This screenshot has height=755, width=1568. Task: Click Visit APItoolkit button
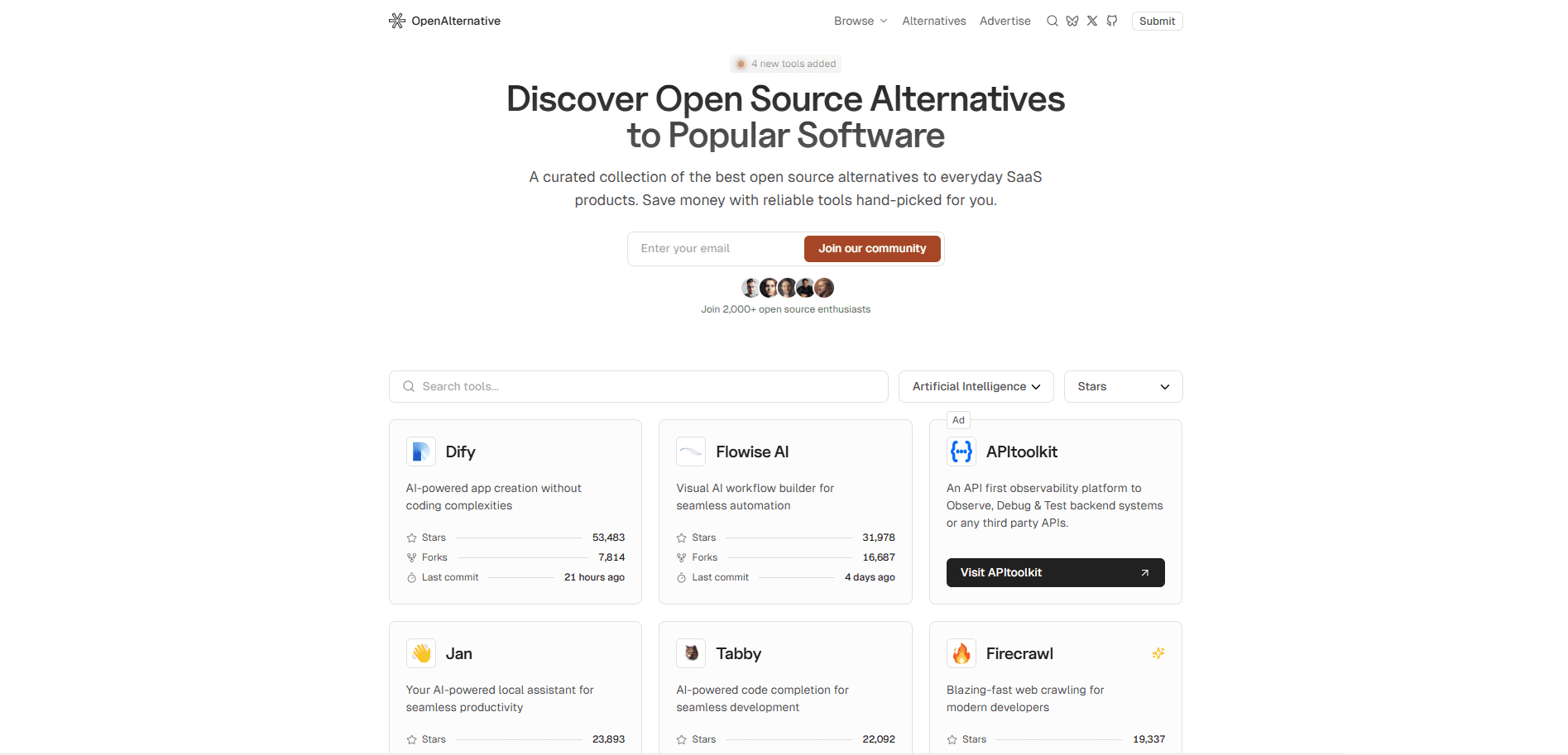(1056, 572)
